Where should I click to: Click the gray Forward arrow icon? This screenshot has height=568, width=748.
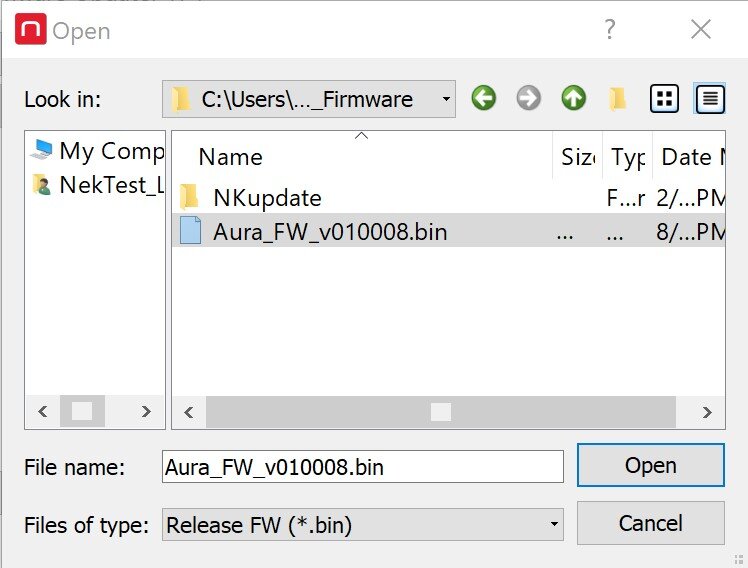[x=529, y=98]
